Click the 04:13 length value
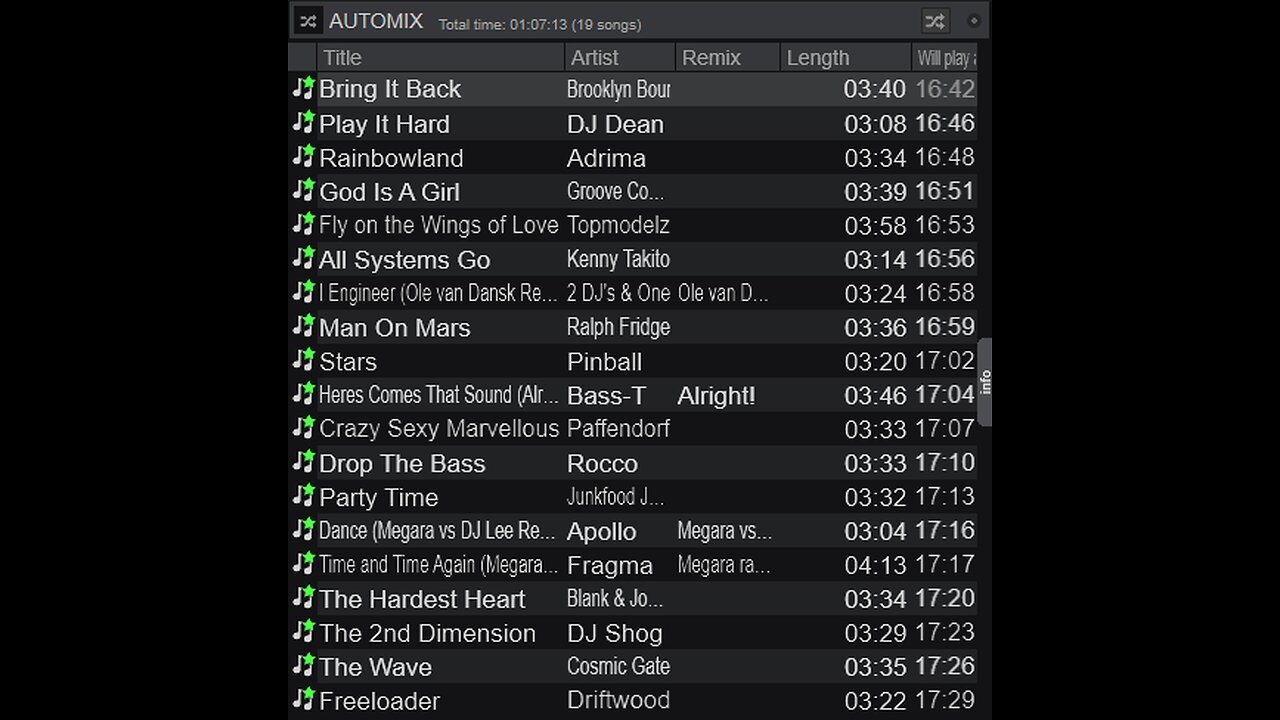The image size is (1280, 720). (875, 566)
